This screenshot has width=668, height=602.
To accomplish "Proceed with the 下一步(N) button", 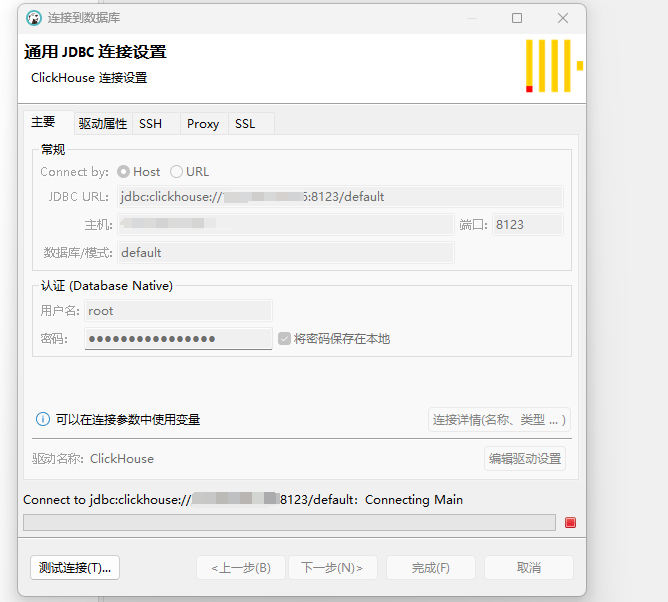I will click(333, 567).
